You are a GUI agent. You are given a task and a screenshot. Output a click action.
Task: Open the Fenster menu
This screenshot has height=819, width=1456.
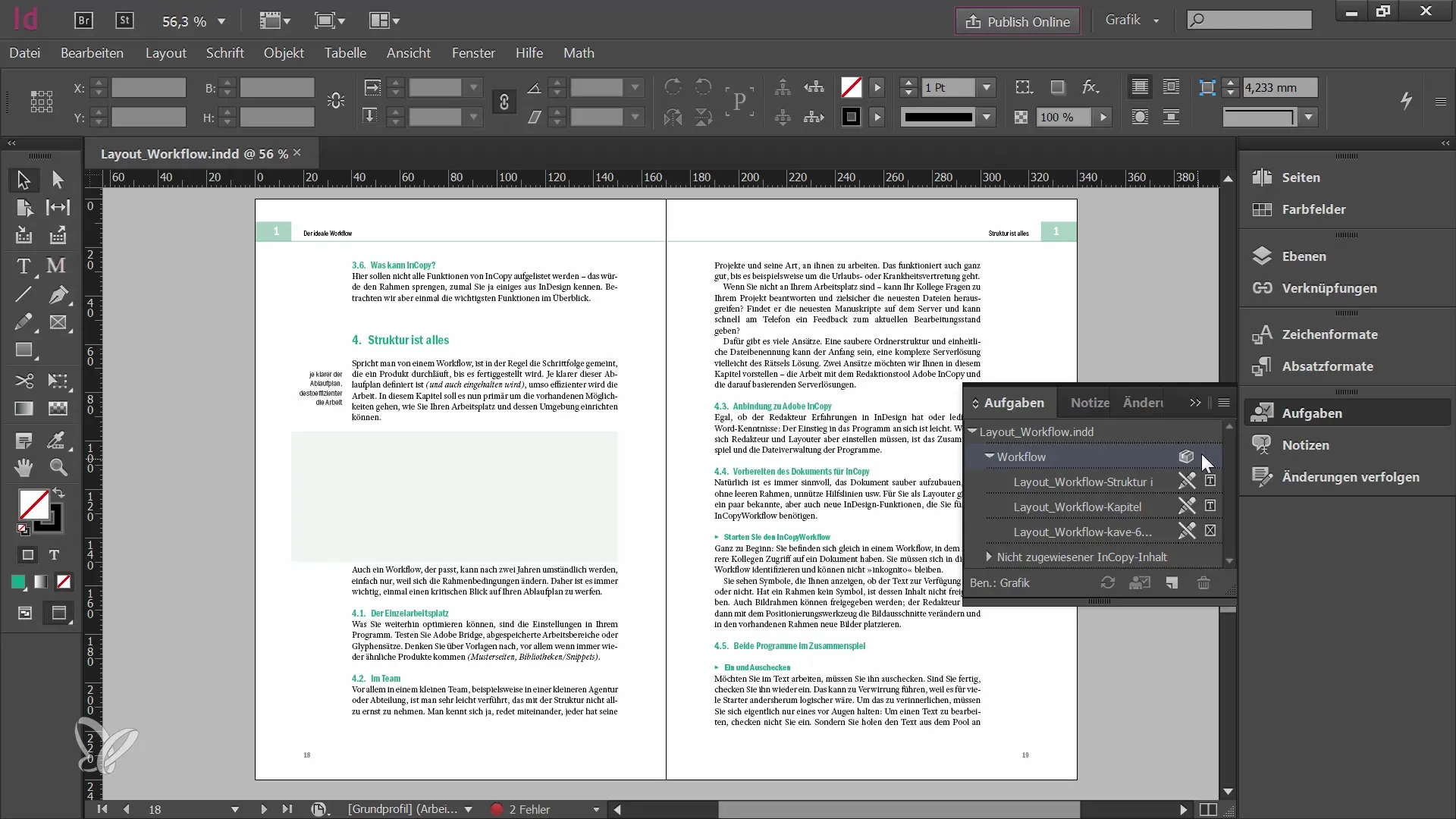[x=473, y=53]
